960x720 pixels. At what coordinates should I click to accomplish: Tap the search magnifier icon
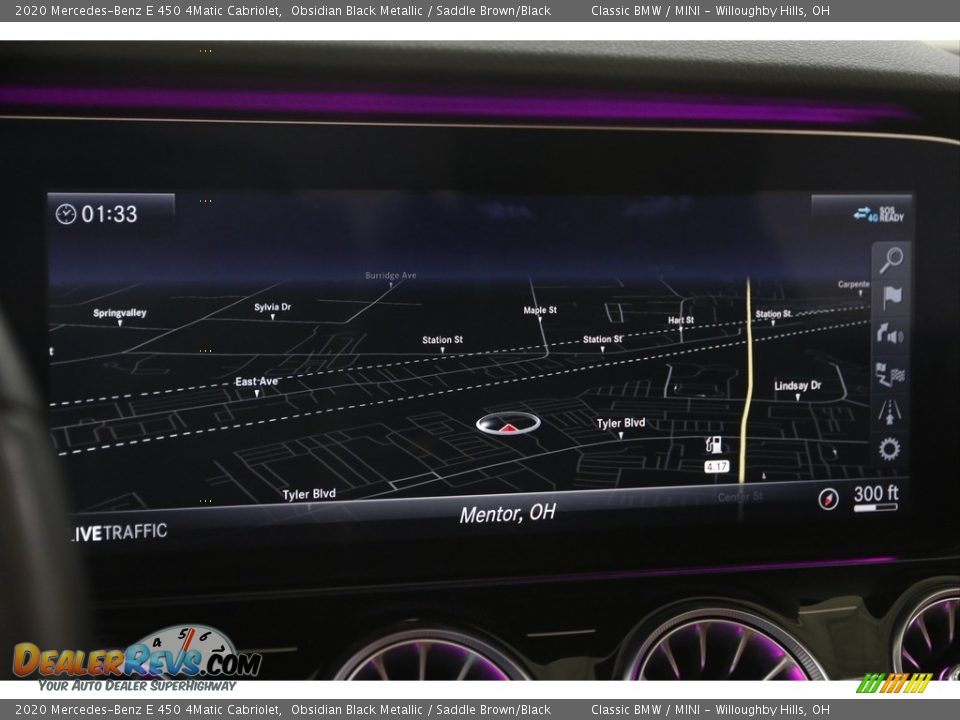891,260
